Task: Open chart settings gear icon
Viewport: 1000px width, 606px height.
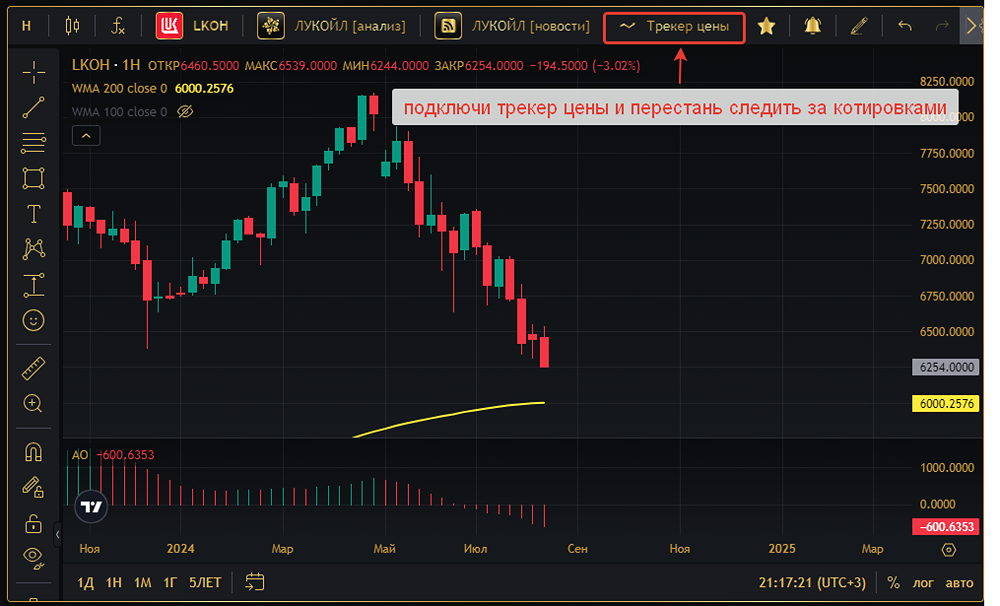Action: (948, 549)
